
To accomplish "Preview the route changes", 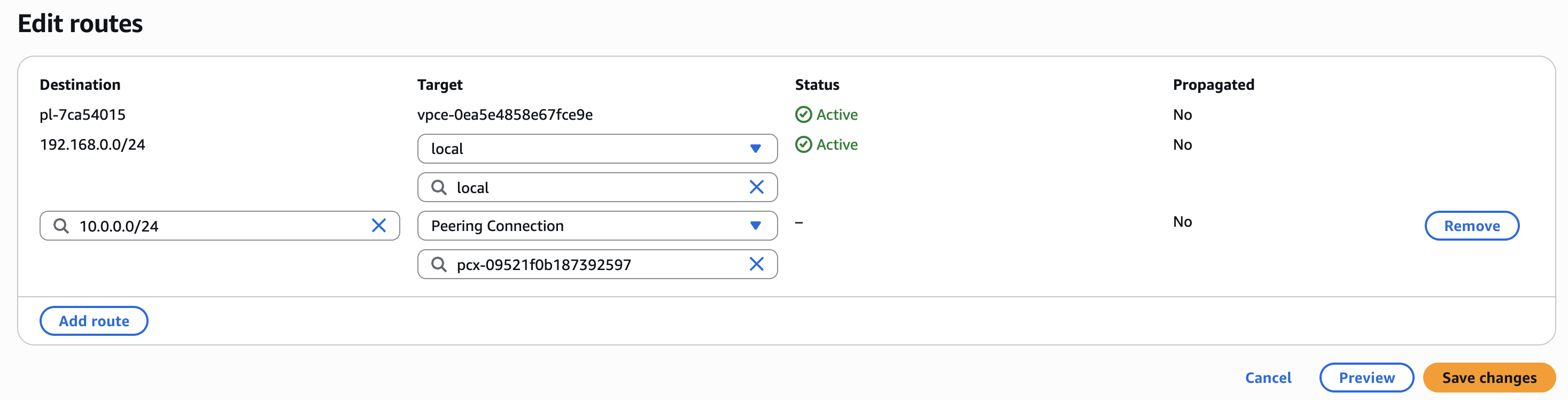I will pos(1366,378).
